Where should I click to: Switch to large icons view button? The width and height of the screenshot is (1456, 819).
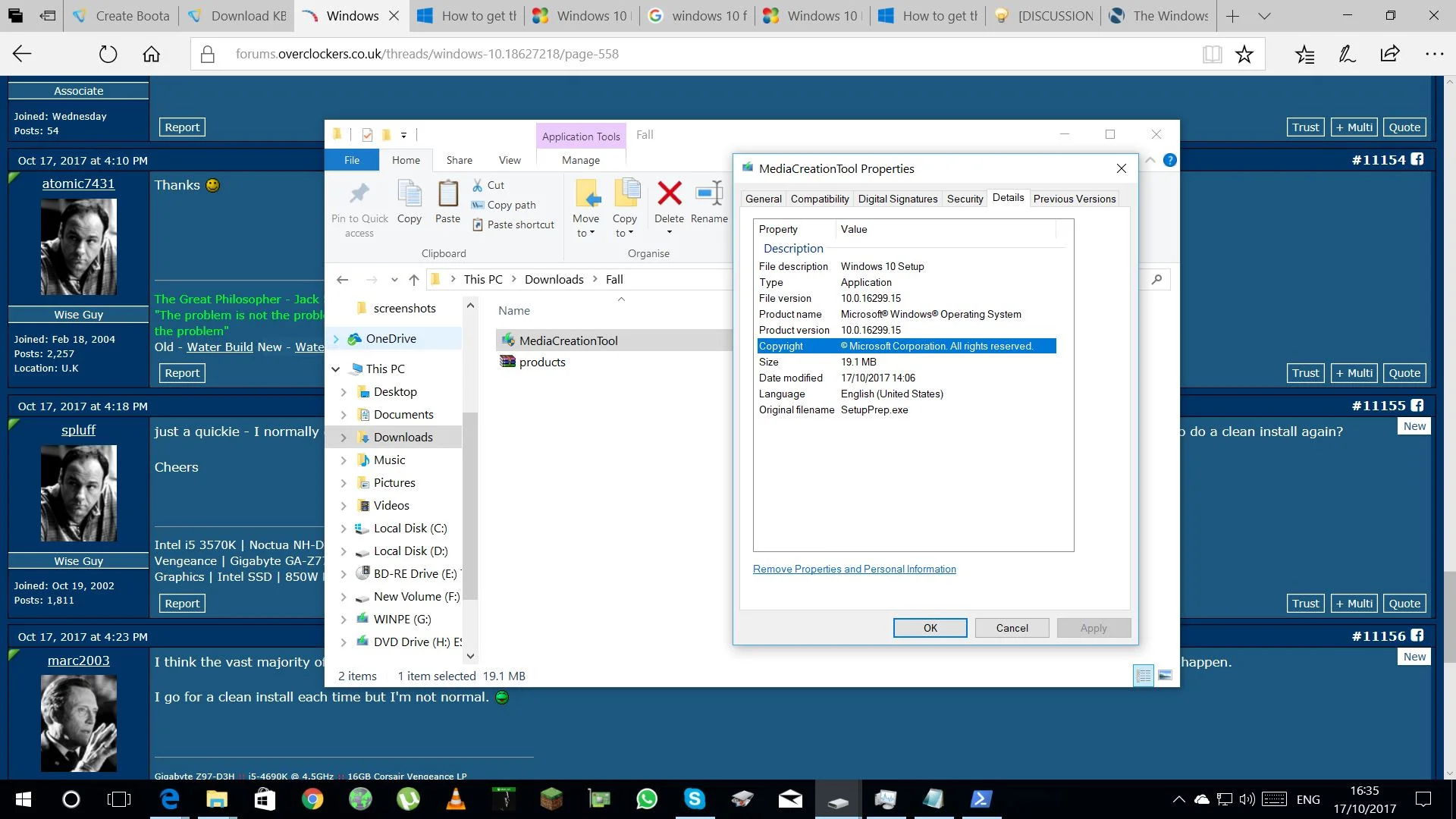click(x=1165, y=676)
